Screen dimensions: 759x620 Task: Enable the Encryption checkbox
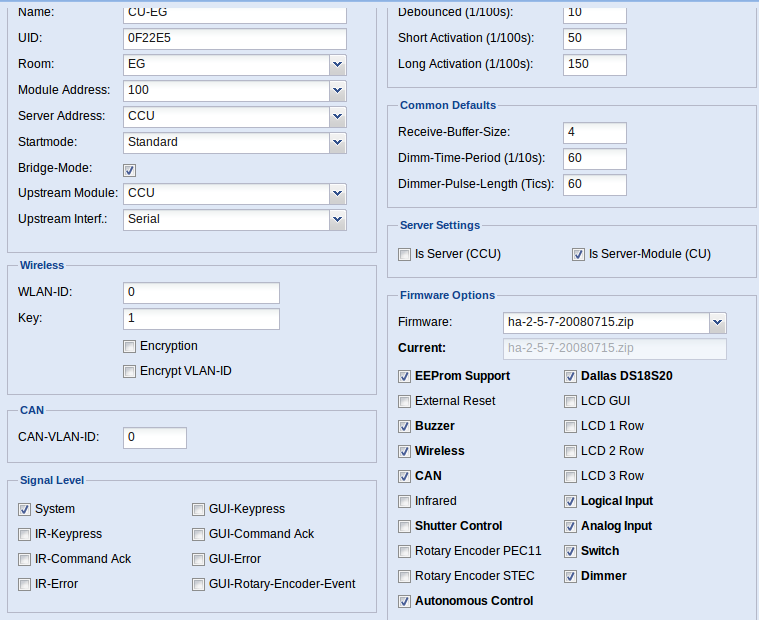[x=129, y=347]
